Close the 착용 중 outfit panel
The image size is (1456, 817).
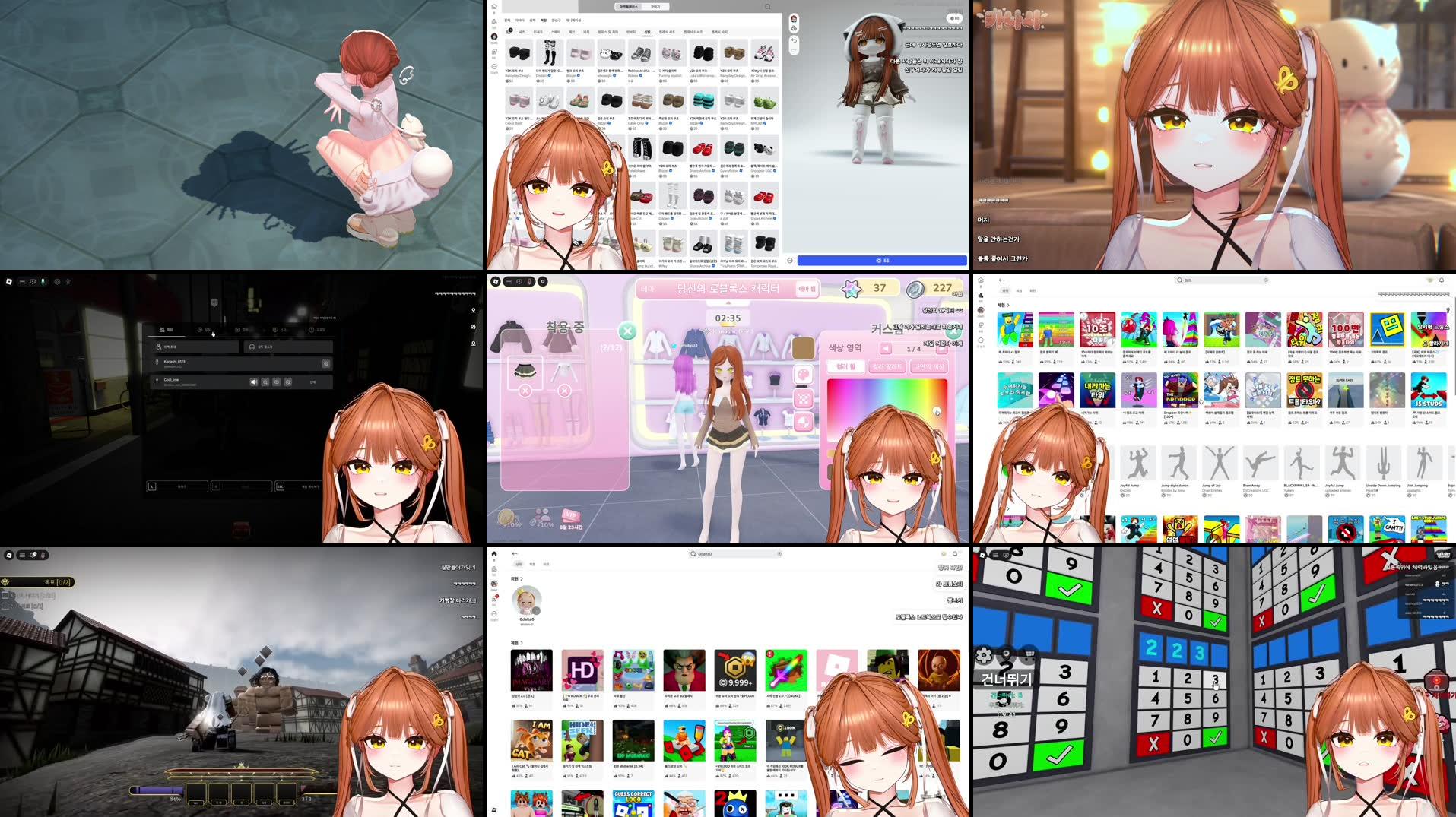click(627, 331)
